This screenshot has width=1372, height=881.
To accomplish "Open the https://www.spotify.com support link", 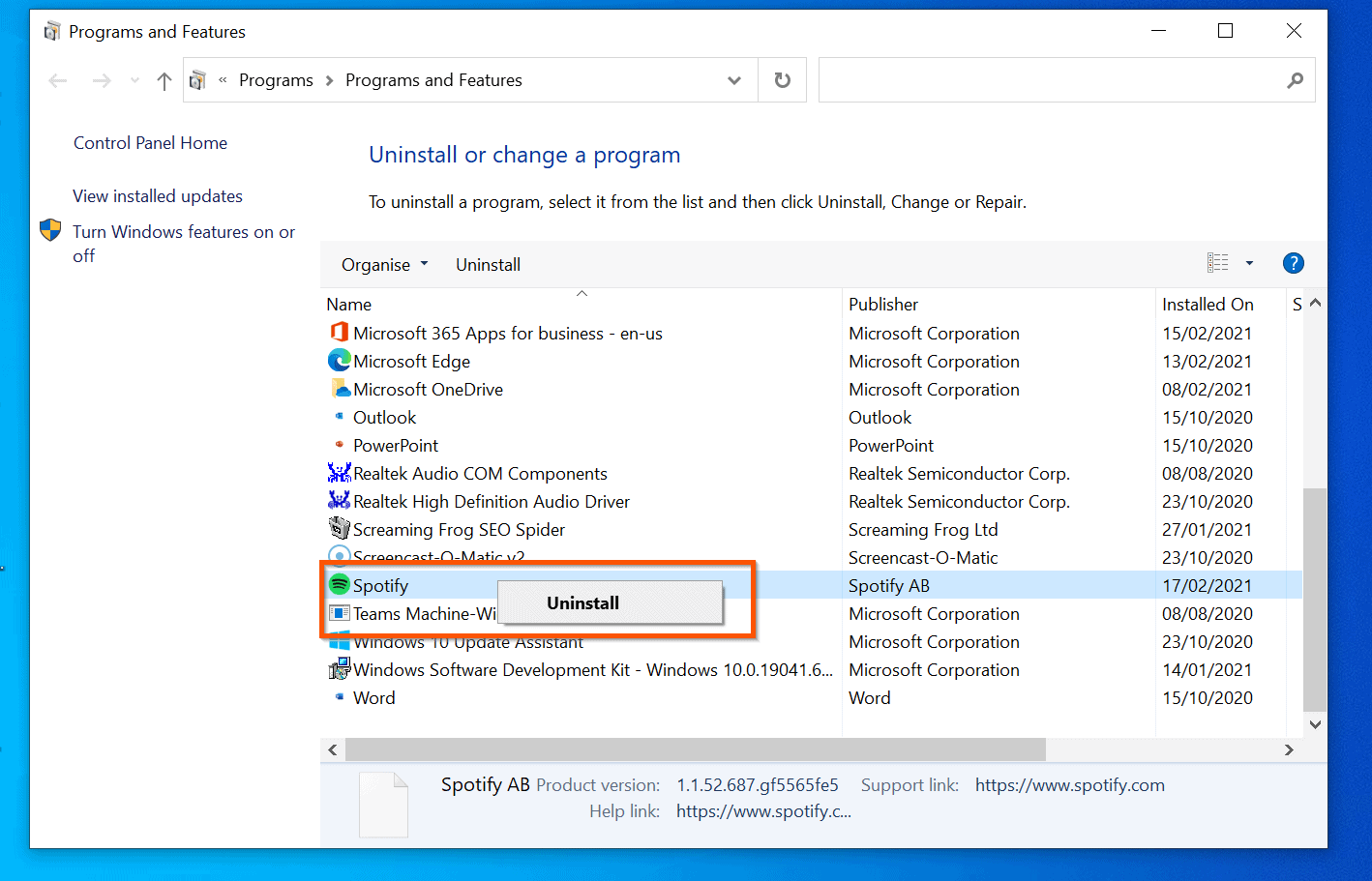I will click(x=1069, y=785).
